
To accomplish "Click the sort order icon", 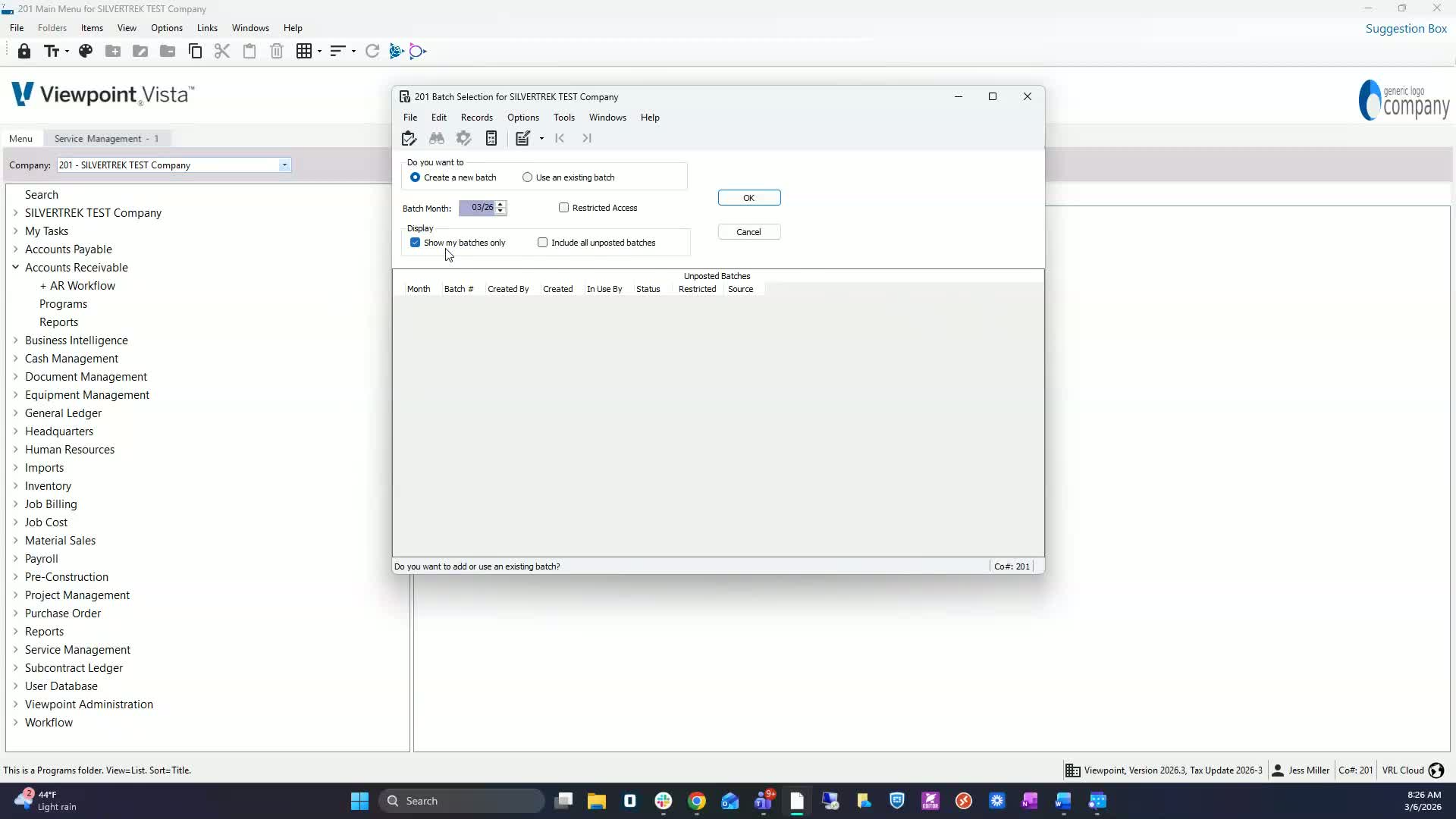I will click(337, 52).
